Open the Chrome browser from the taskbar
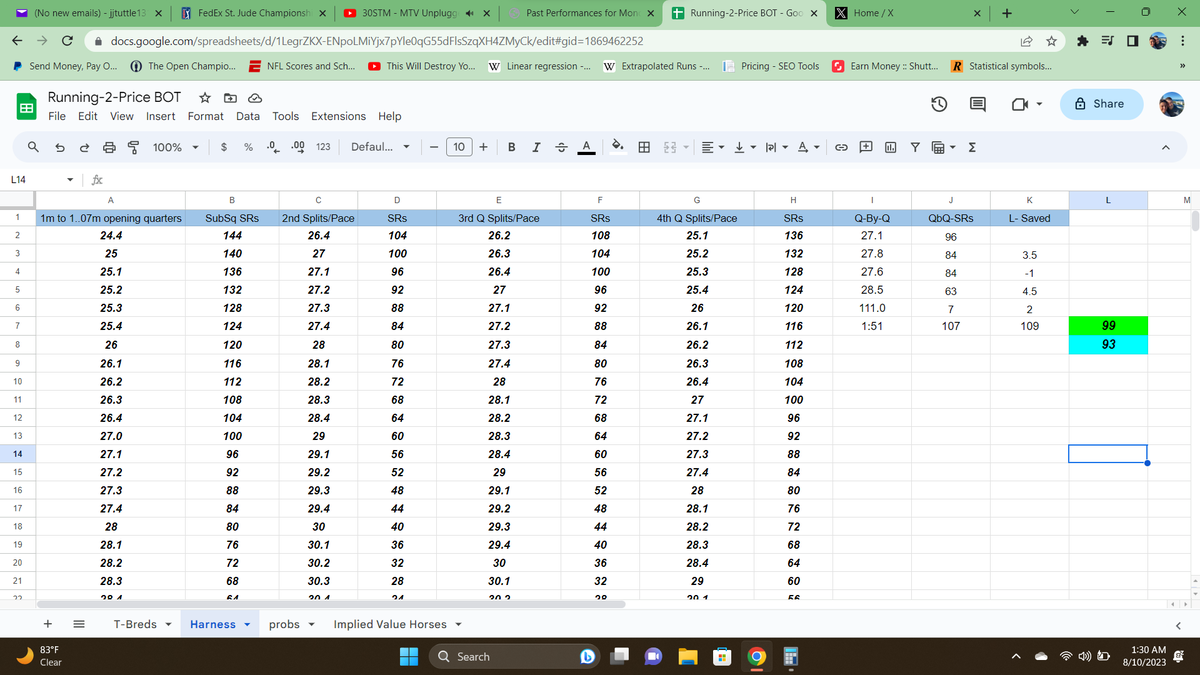The height and width of the screenshot is (675, 1200). (757, 657)
